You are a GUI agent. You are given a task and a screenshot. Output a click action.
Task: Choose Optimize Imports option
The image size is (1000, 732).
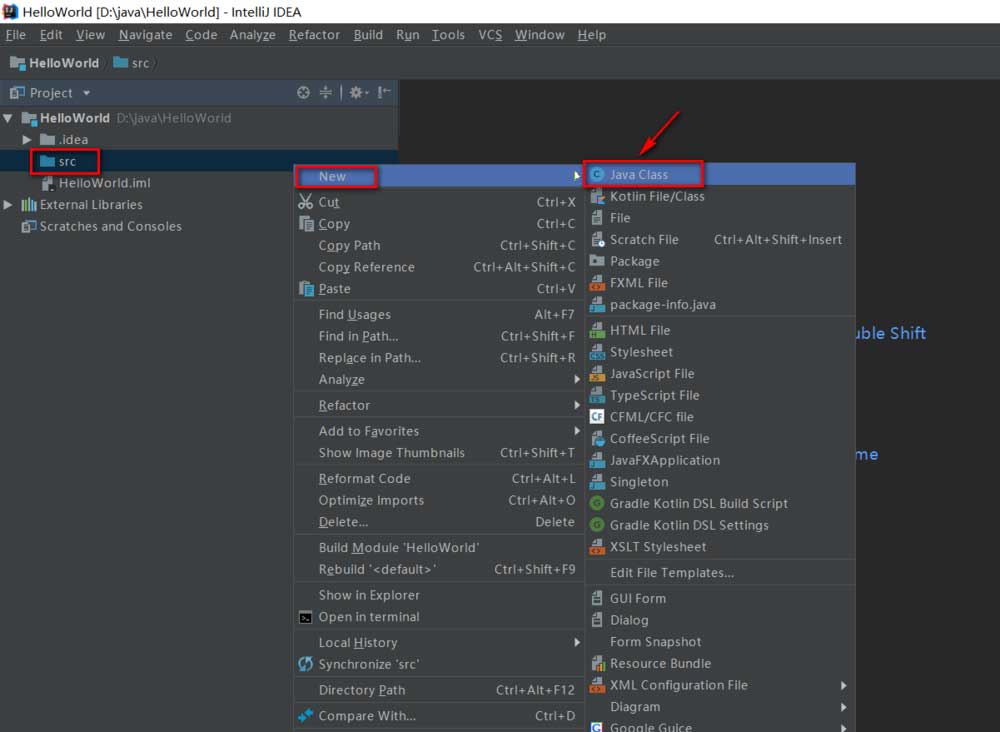tap(439, 501)
